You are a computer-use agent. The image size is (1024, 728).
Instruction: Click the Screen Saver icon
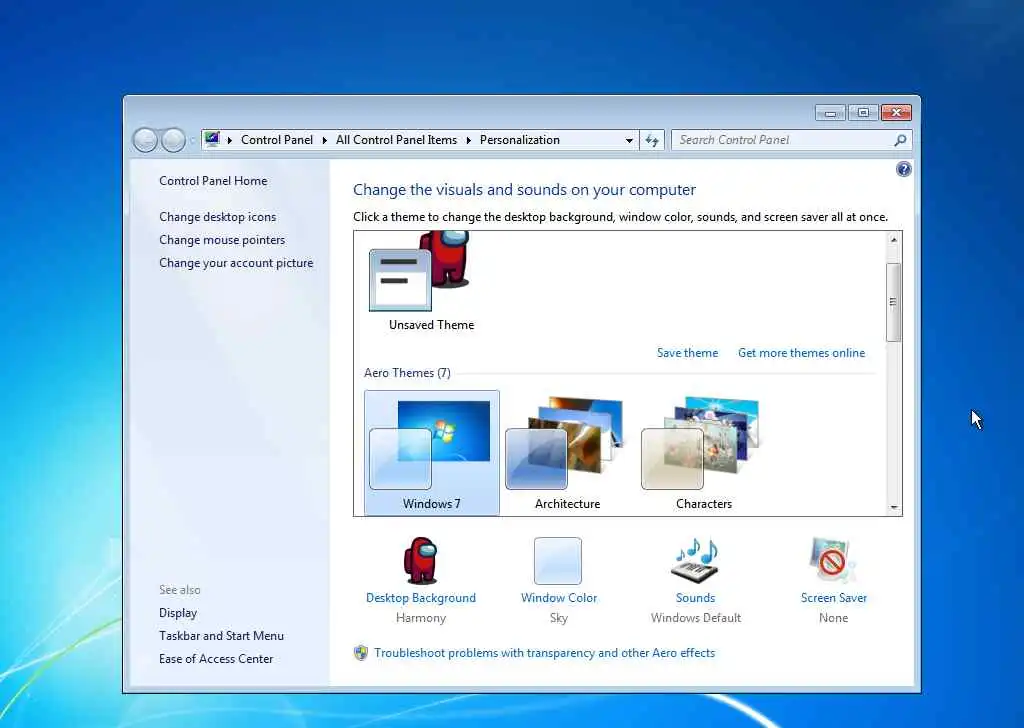coord(832,560)
